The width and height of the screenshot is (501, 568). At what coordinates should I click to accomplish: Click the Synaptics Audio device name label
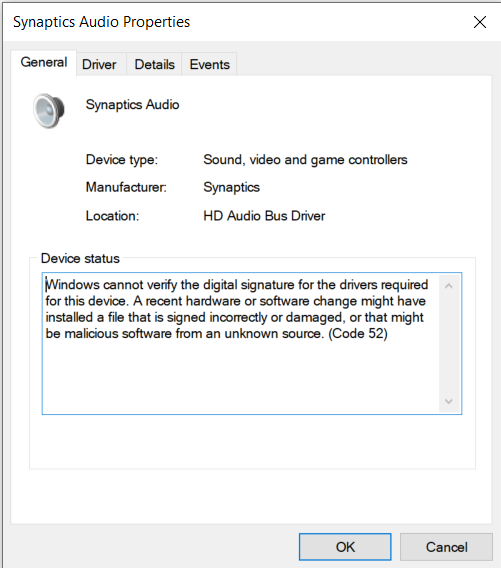coord(132,105)
